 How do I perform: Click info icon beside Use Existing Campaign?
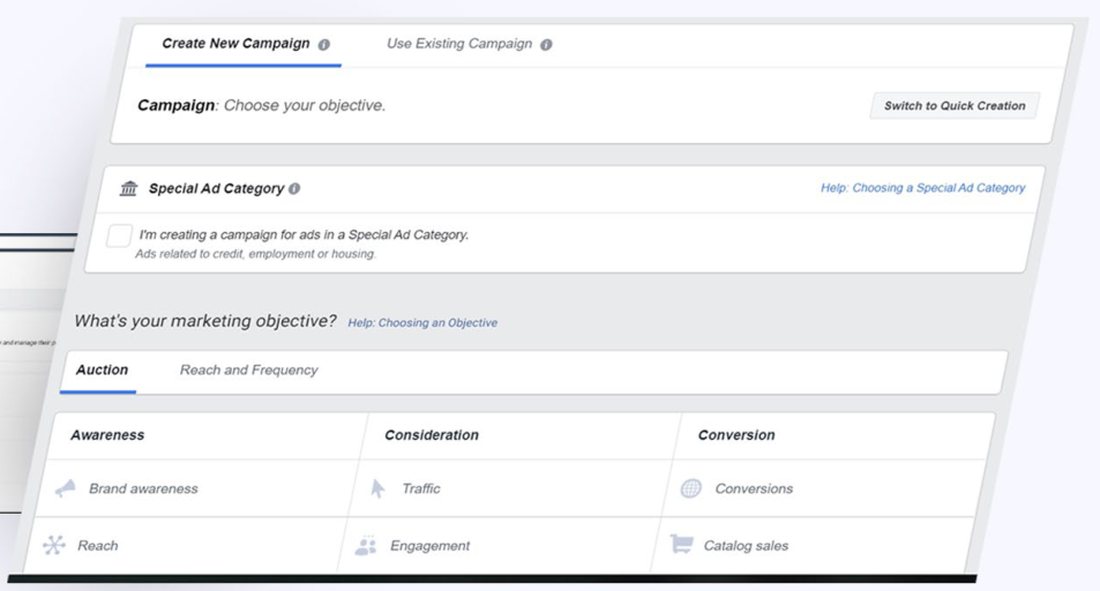click(546, 45)
